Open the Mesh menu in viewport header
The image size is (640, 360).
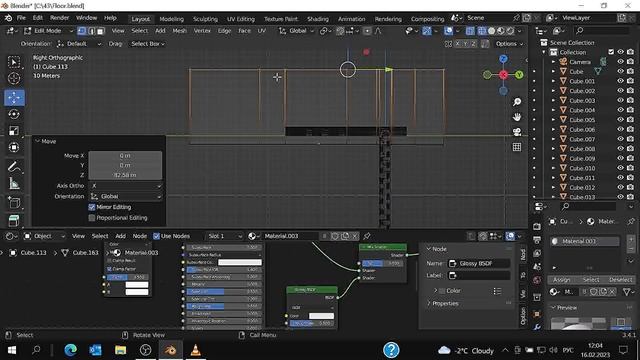tap(179, 31)
